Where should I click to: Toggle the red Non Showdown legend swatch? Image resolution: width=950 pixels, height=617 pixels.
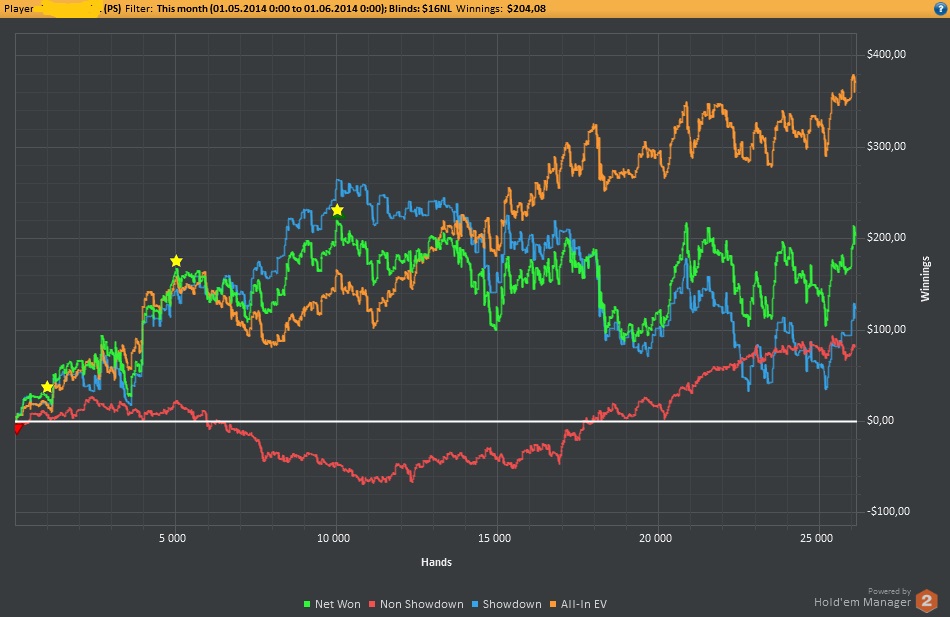point(372,604)
